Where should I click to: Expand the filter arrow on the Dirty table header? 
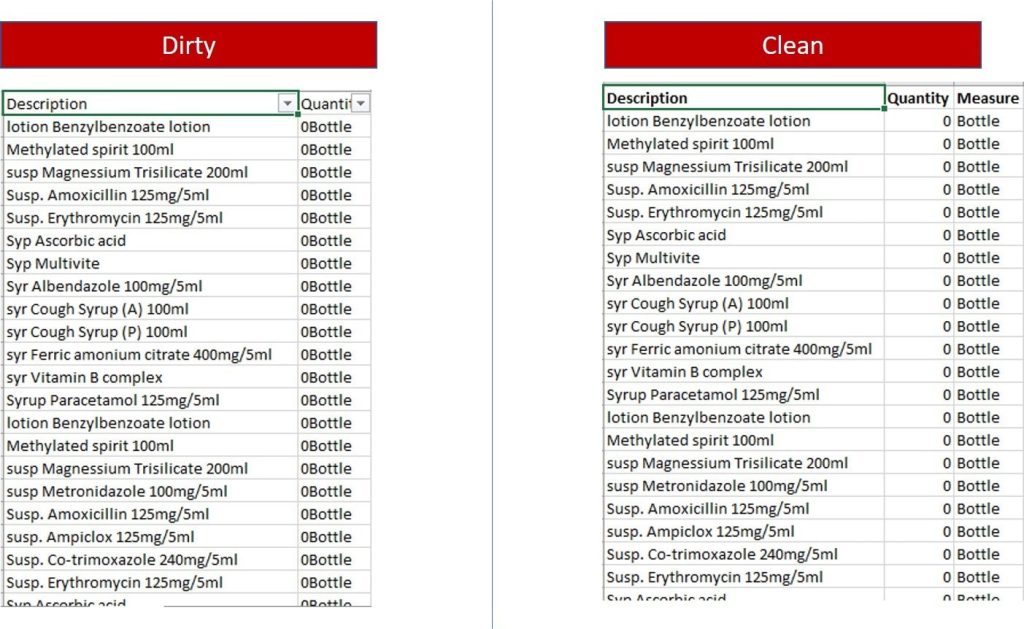[x=288, y=103]
